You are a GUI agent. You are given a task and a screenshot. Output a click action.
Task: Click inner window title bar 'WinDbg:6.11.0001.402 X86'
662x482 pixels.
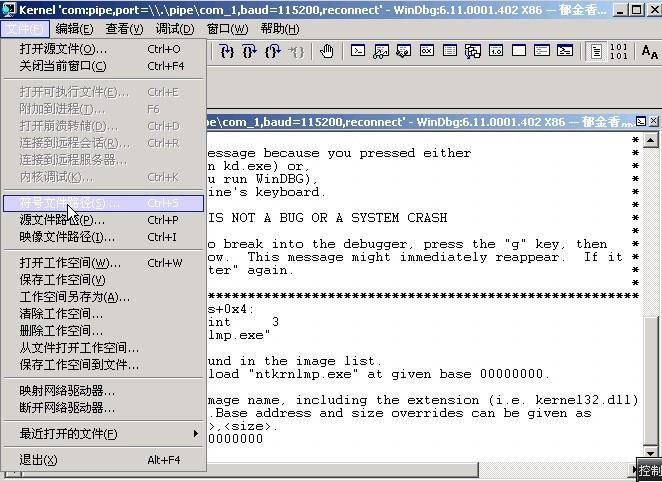click(x=491, y=122)
